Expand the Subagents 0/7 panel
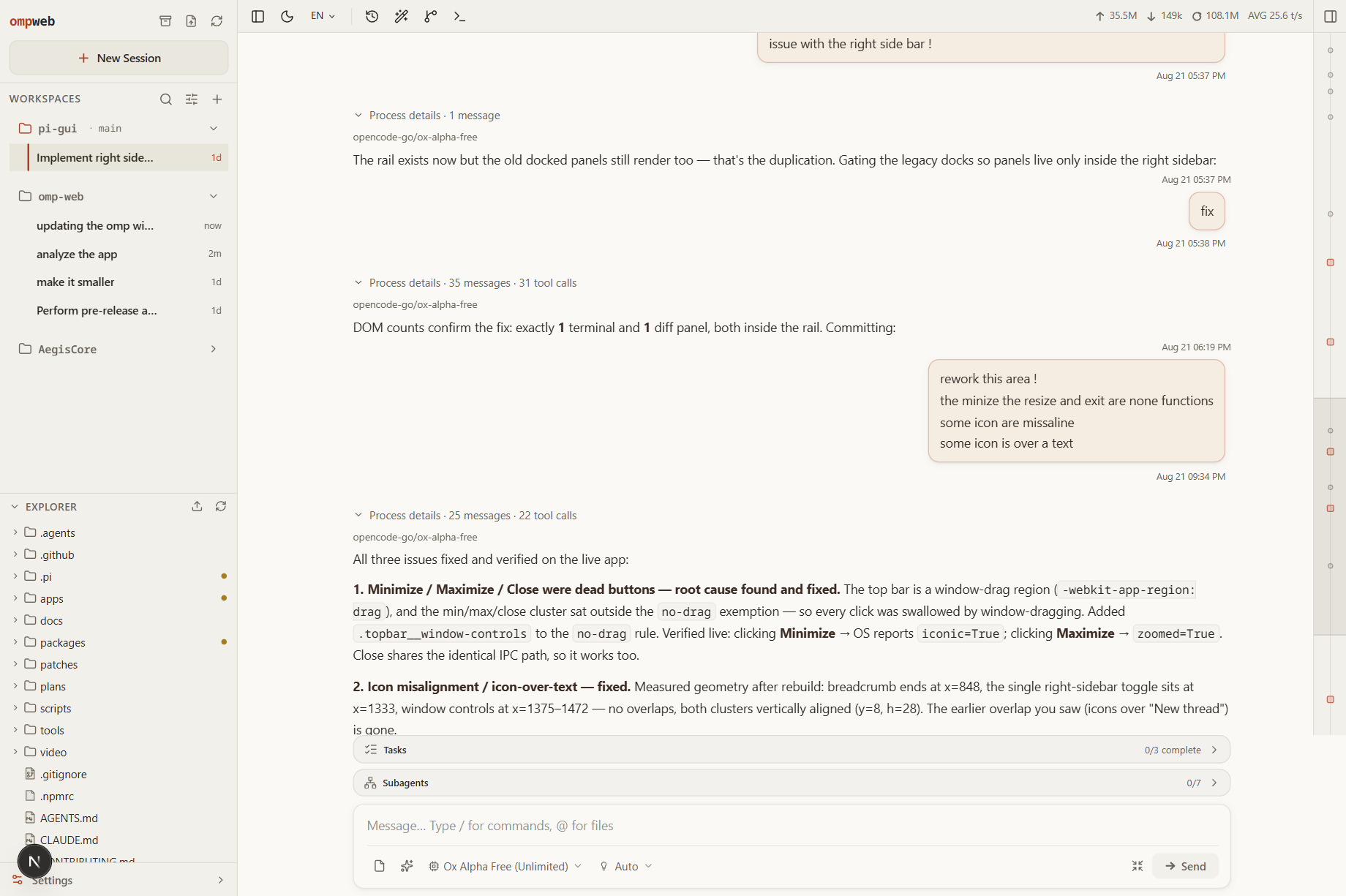 tap(792, 783)
